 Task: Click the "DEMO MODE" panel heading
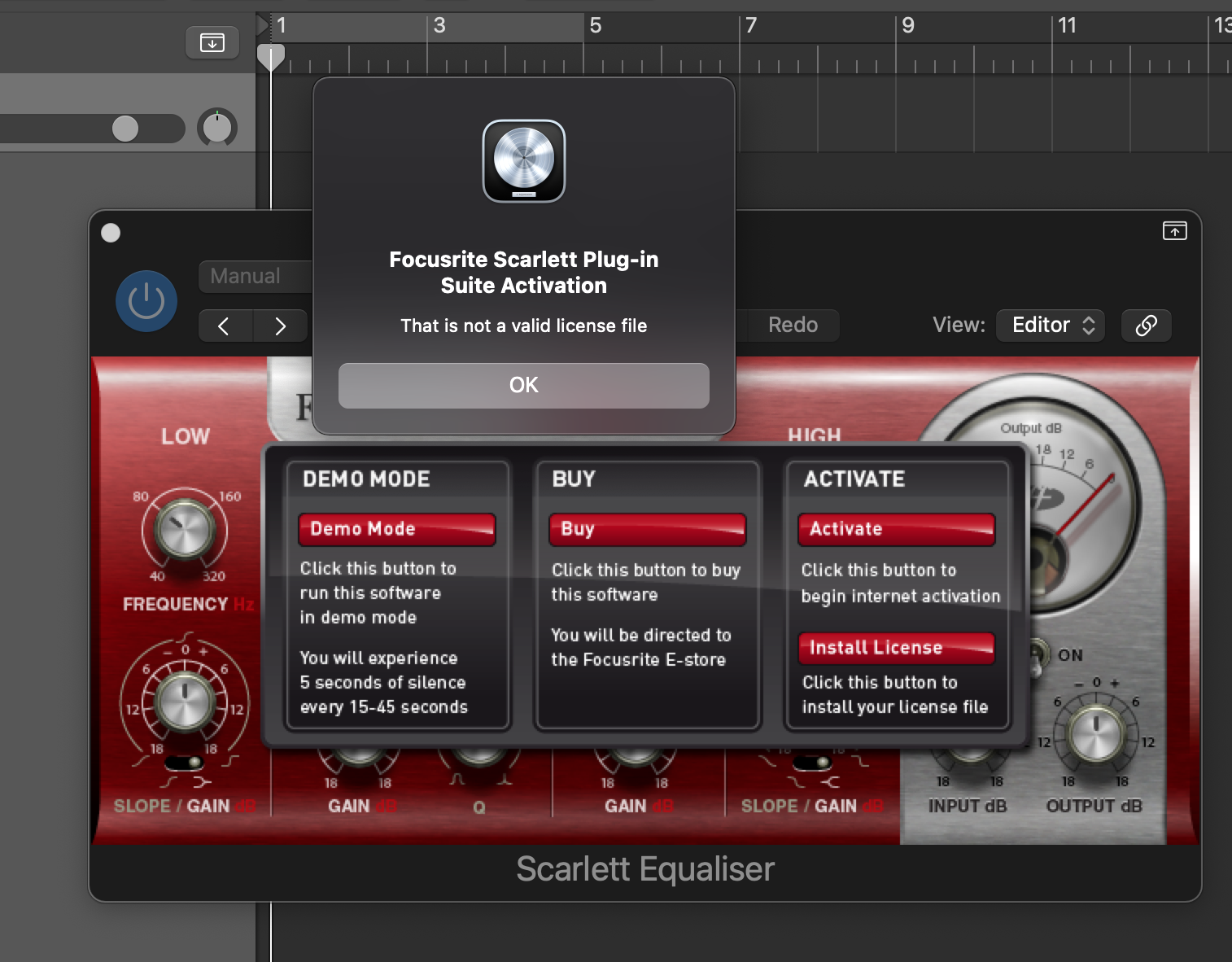tap(366, 479)
